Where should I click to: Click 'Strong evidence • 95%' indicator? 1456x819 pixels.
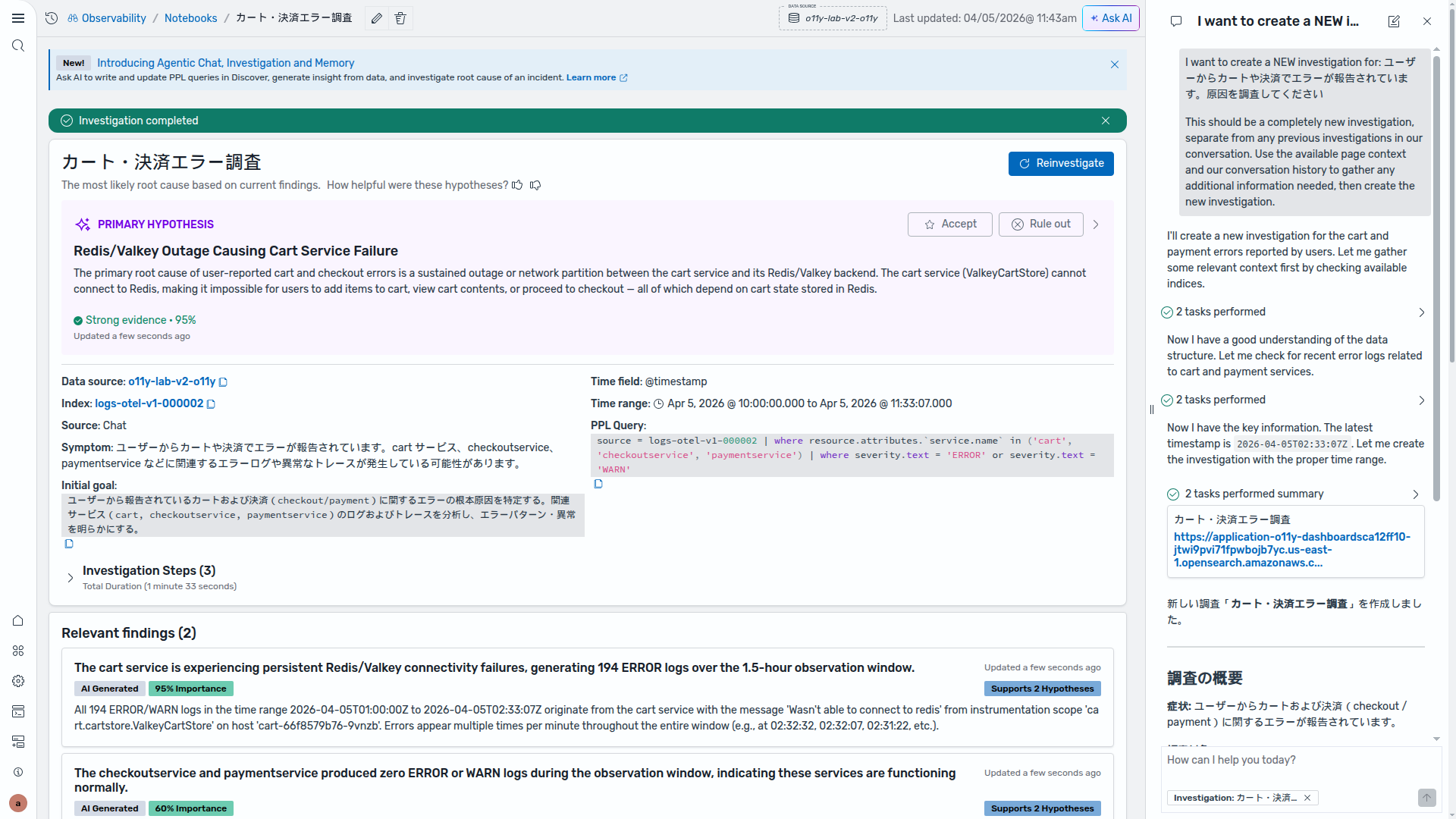(135, 320)
